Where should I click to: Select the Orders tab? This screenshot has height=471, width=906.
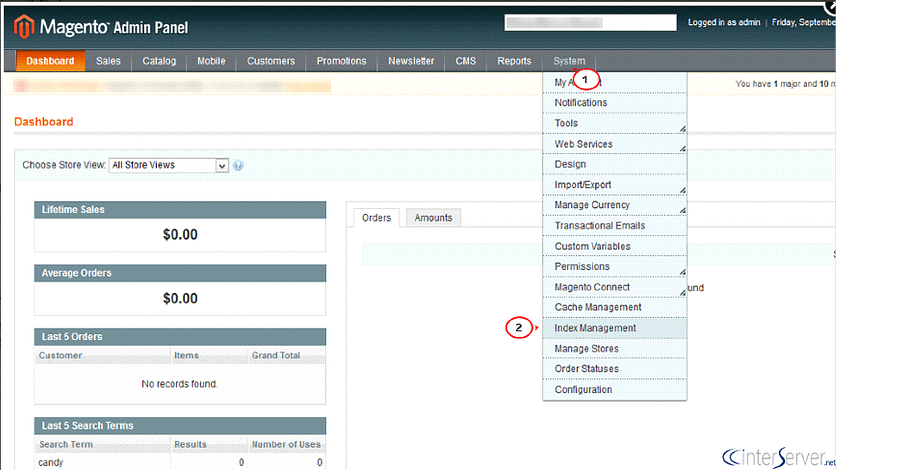click(x=376, y=218)
